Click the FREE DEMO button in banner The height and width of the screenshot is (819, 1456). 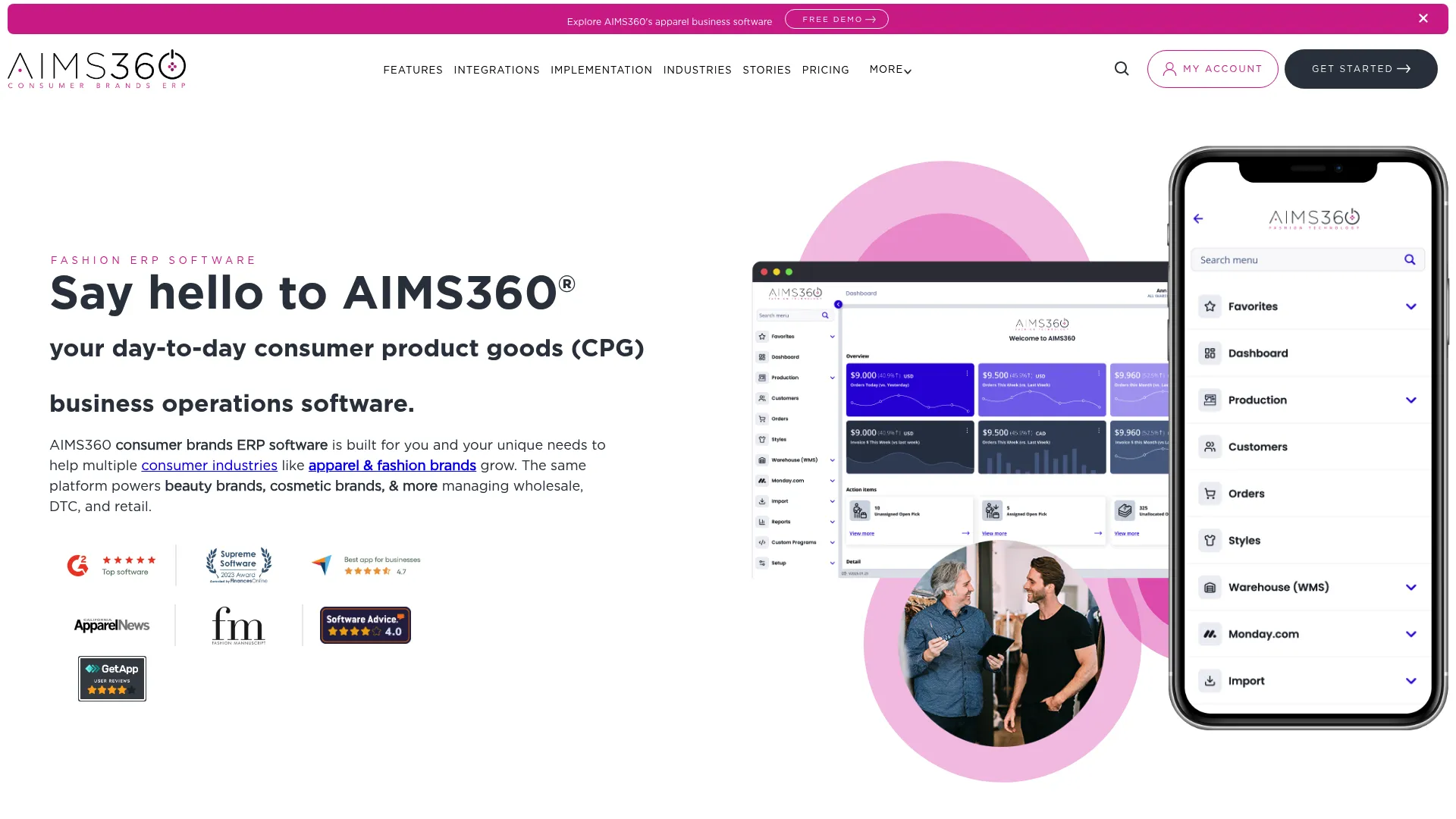point(836,19)
